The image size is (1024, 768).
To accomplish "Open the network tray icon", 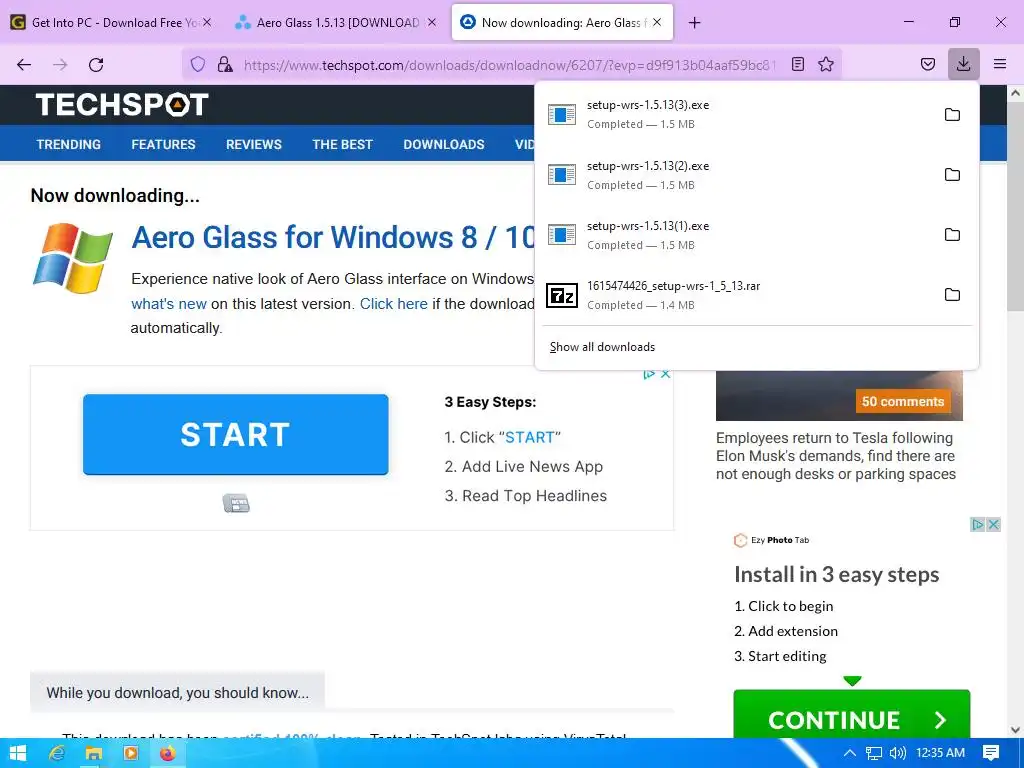I will tap(874, 753).
